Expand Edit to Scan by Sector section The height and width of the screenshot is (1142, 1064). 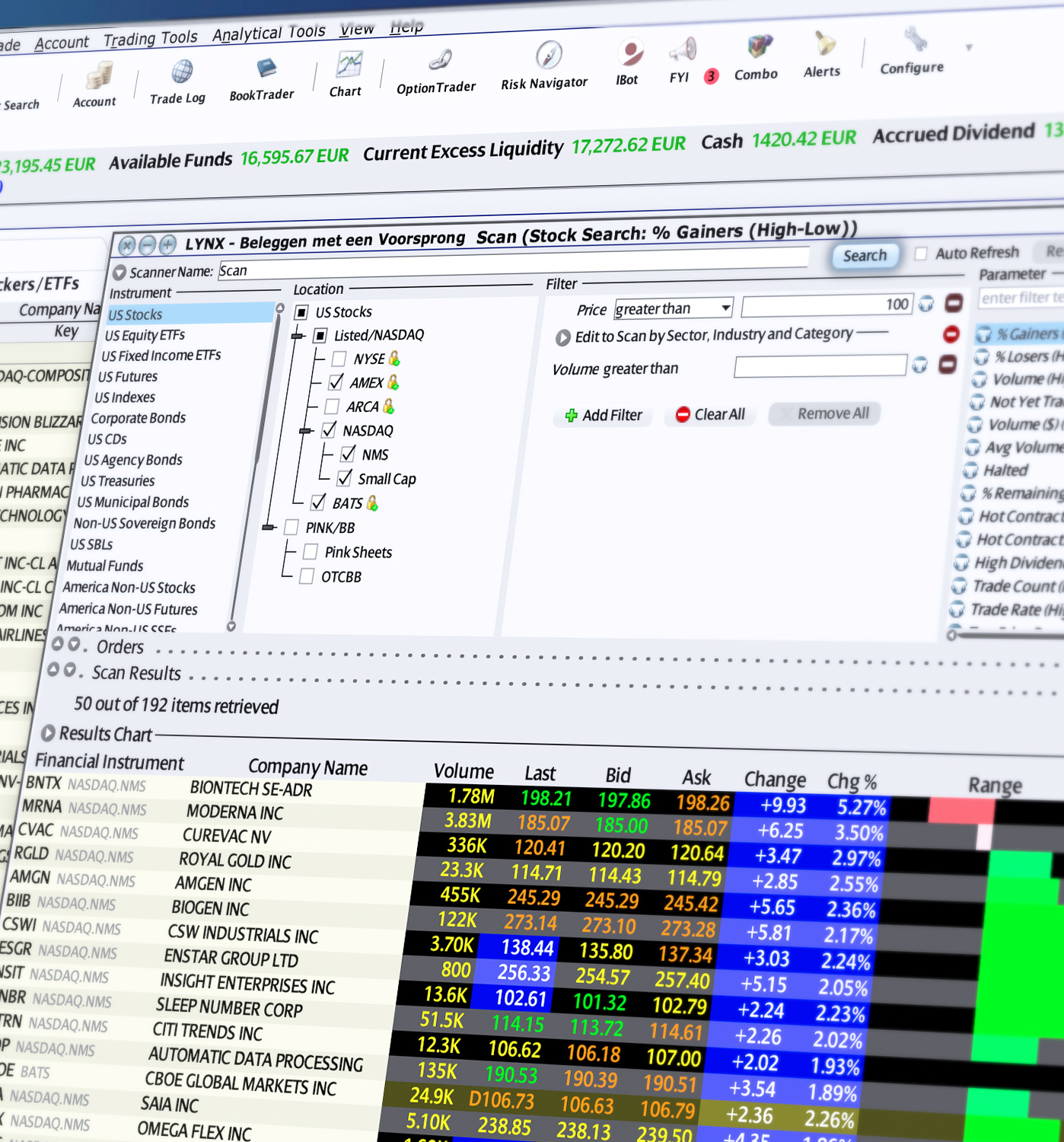click(562, 337)
